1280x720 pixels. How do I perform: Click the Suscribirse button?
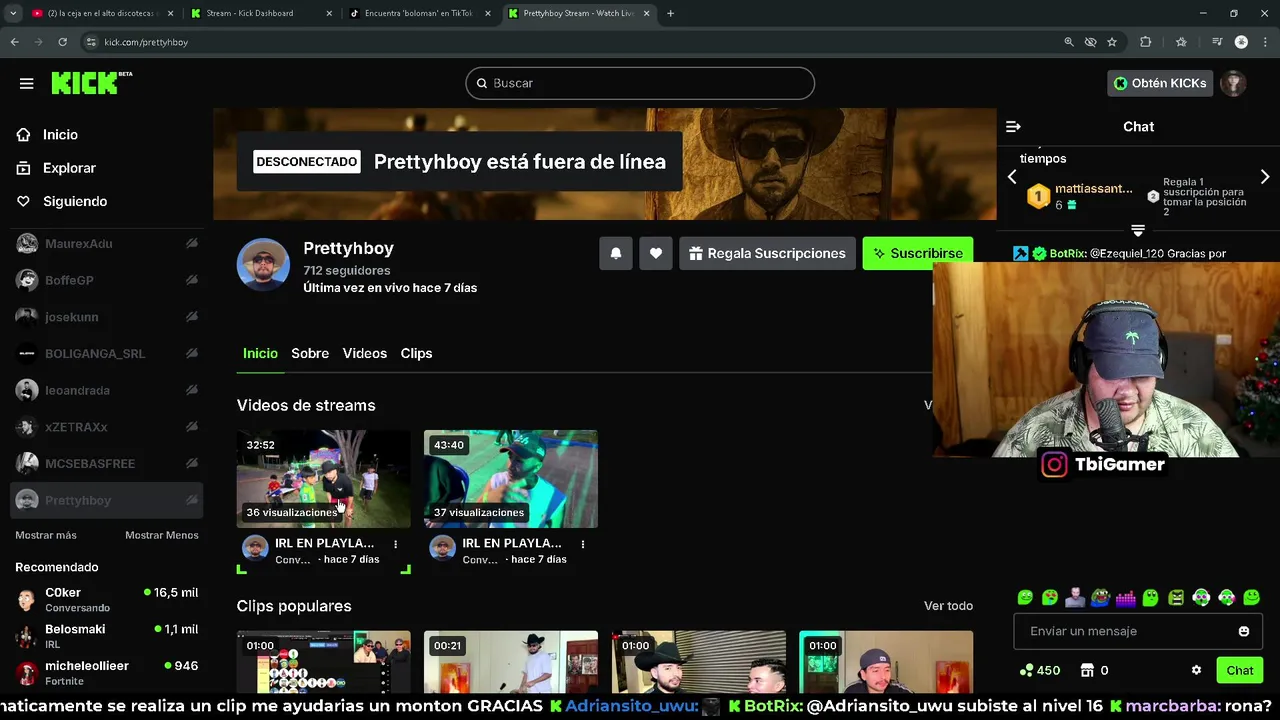point(917,253)
